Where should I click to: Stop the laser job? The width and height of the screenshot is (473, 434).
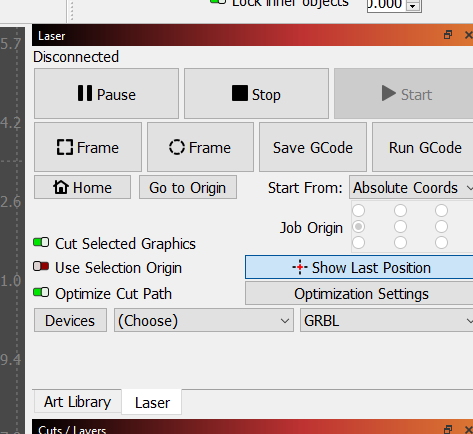(x=256, y=94)
